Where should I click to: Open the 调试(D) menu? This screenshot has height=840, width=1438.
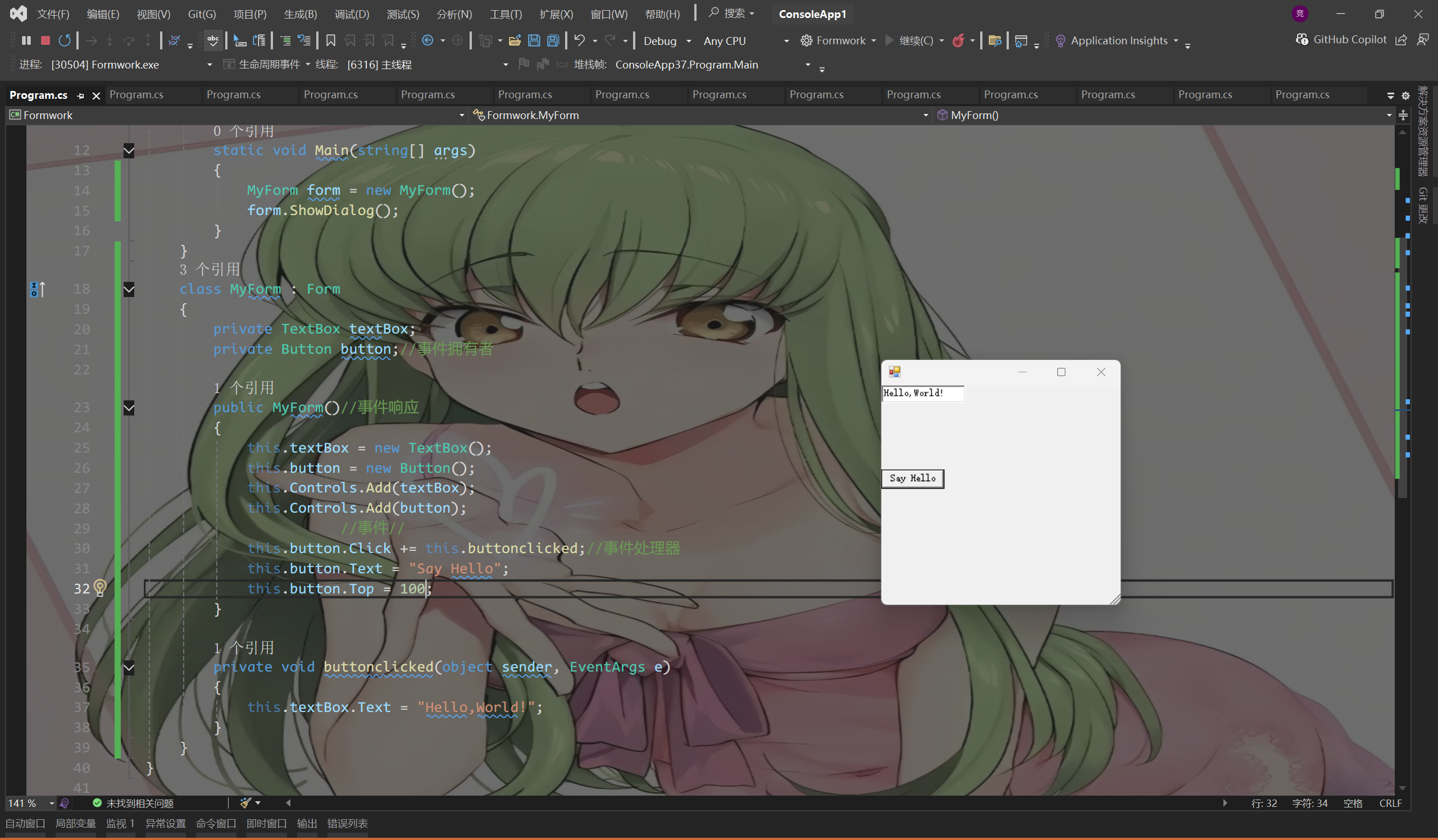point(352,14)
